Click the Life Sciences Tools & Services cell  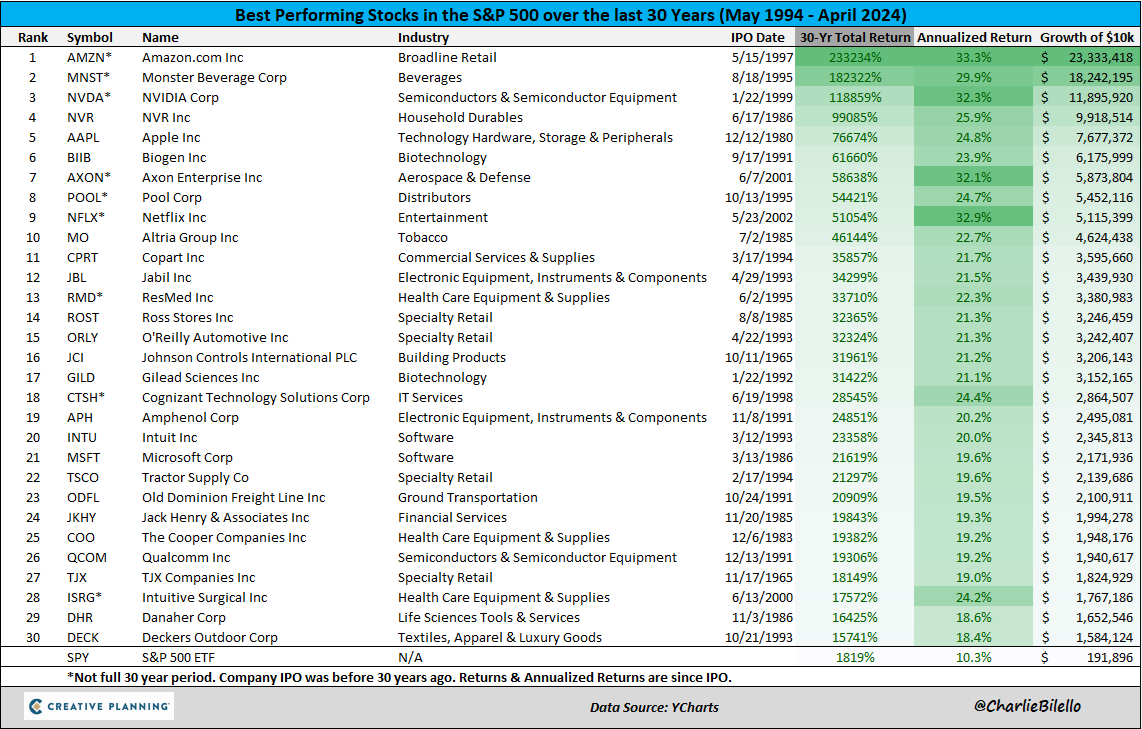489,618
